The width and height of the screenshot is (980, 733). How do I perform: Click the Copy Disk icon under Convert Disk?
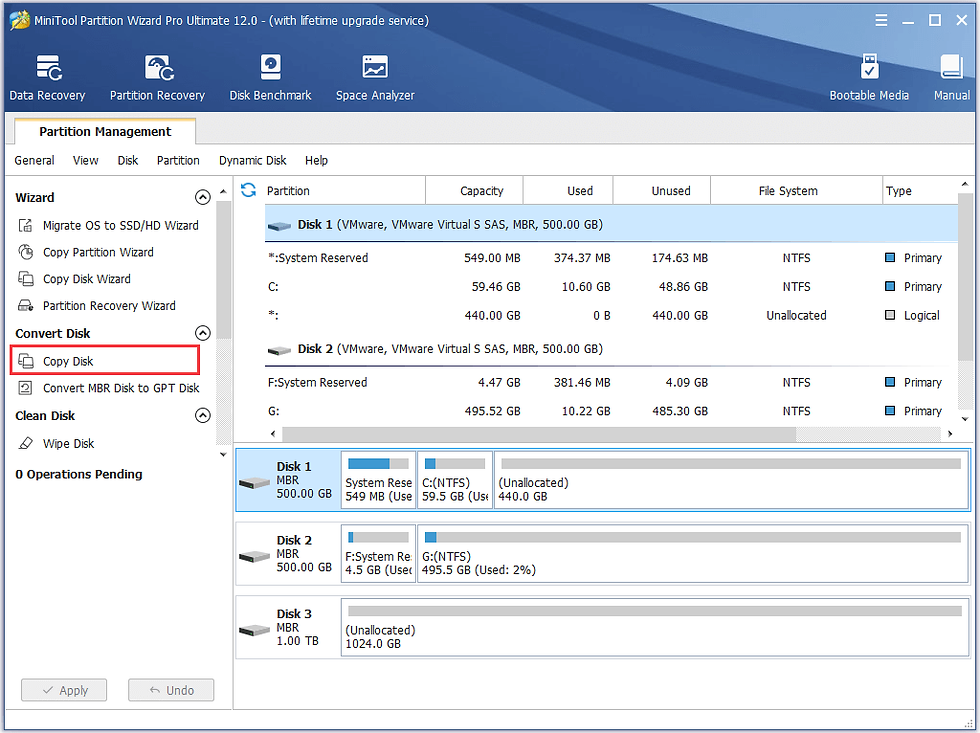[x=25, y=361]
